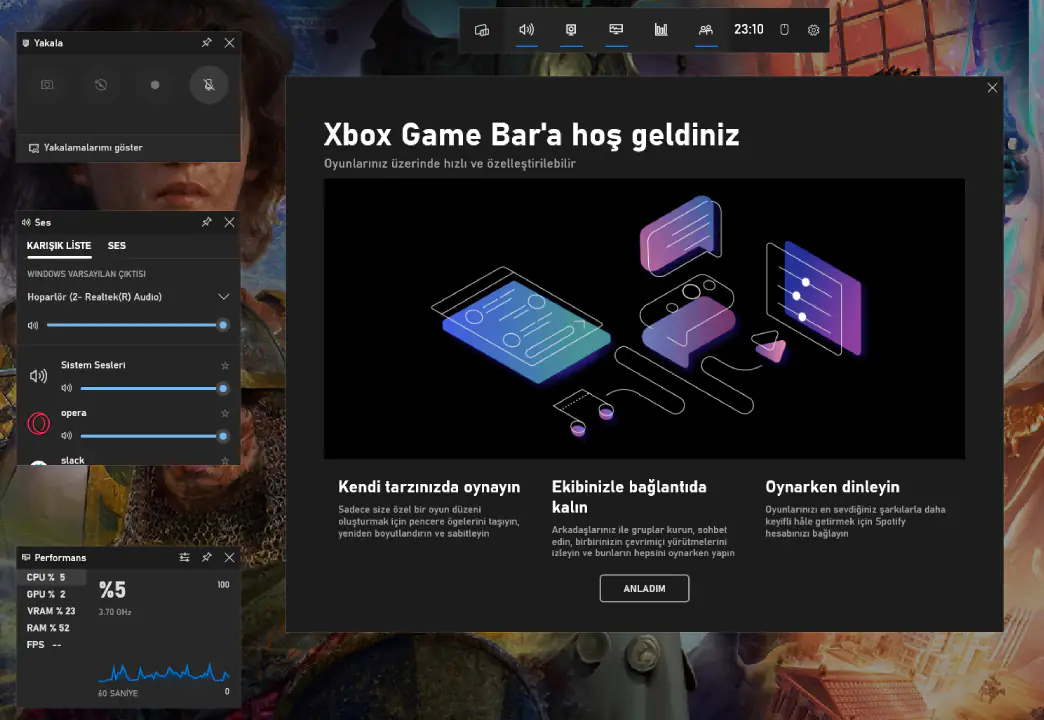This screenshot has height=720, width=1044.
Task: Click the CPU usage graph
Action: click(x=164, y=673)
